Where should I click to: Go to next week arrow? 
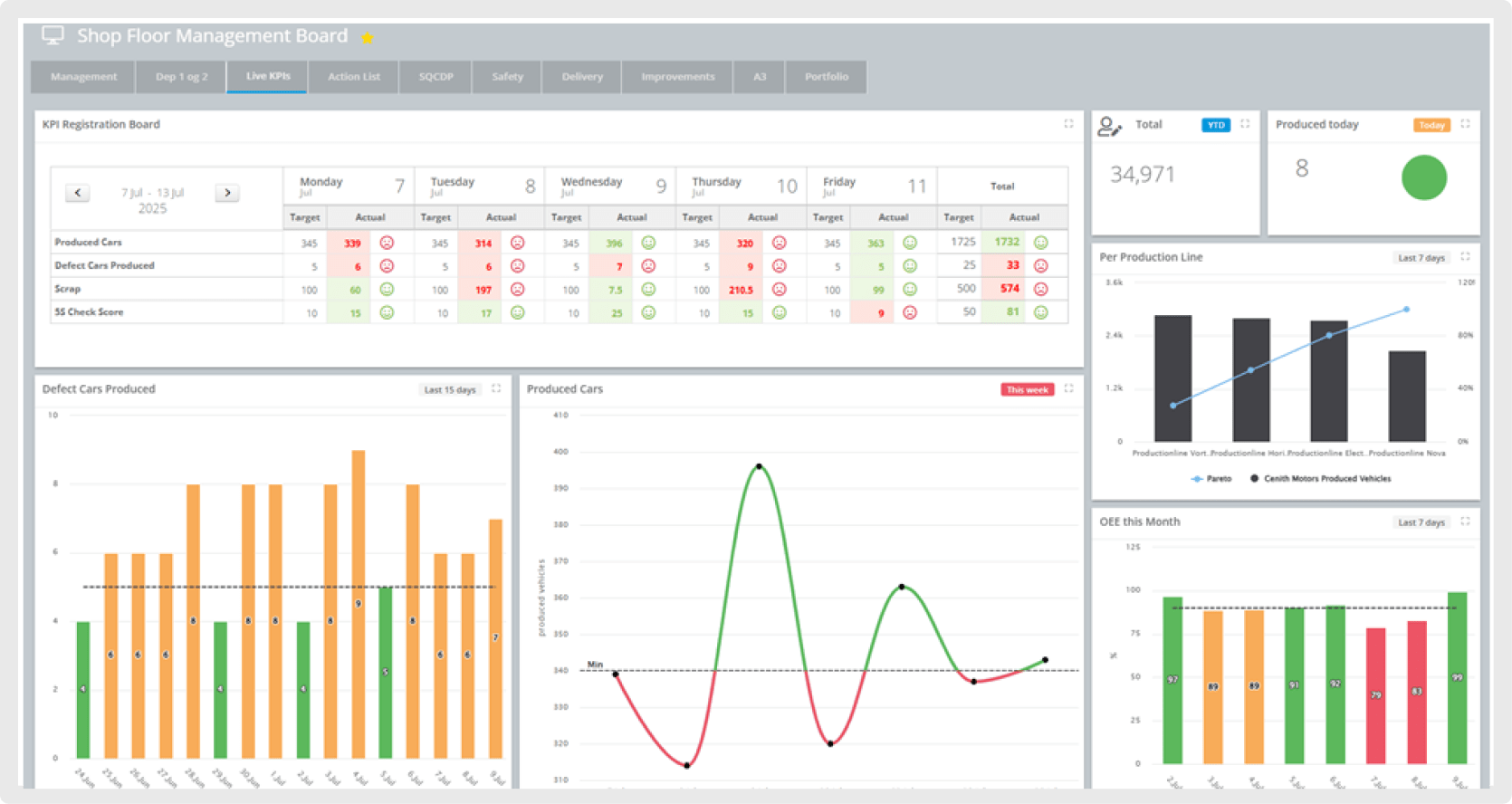click(x=227, y=193)
